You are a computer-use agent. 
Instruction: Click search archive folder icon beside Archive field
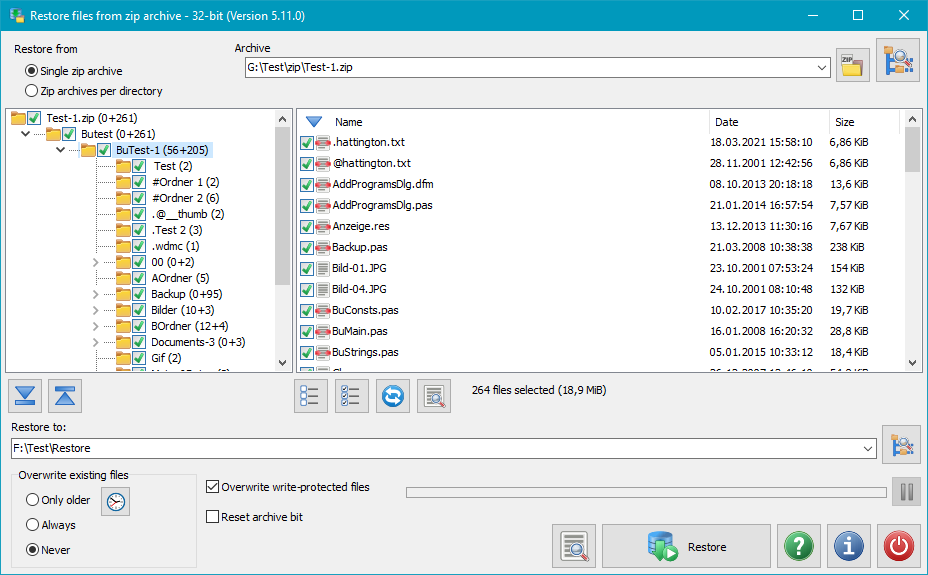click(898, 60)
